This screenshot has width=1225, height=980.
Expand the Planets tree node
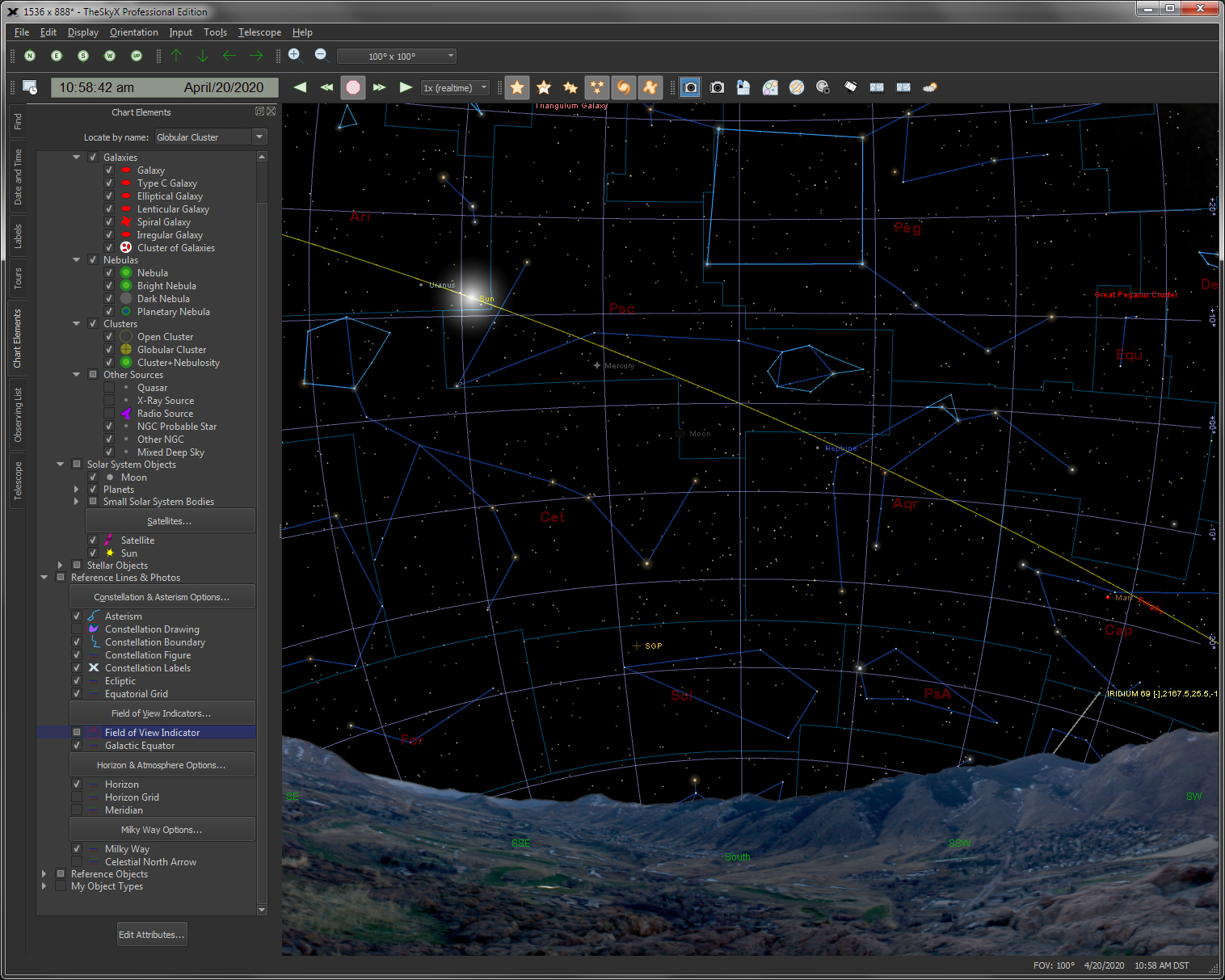click(x=77, y=490)
